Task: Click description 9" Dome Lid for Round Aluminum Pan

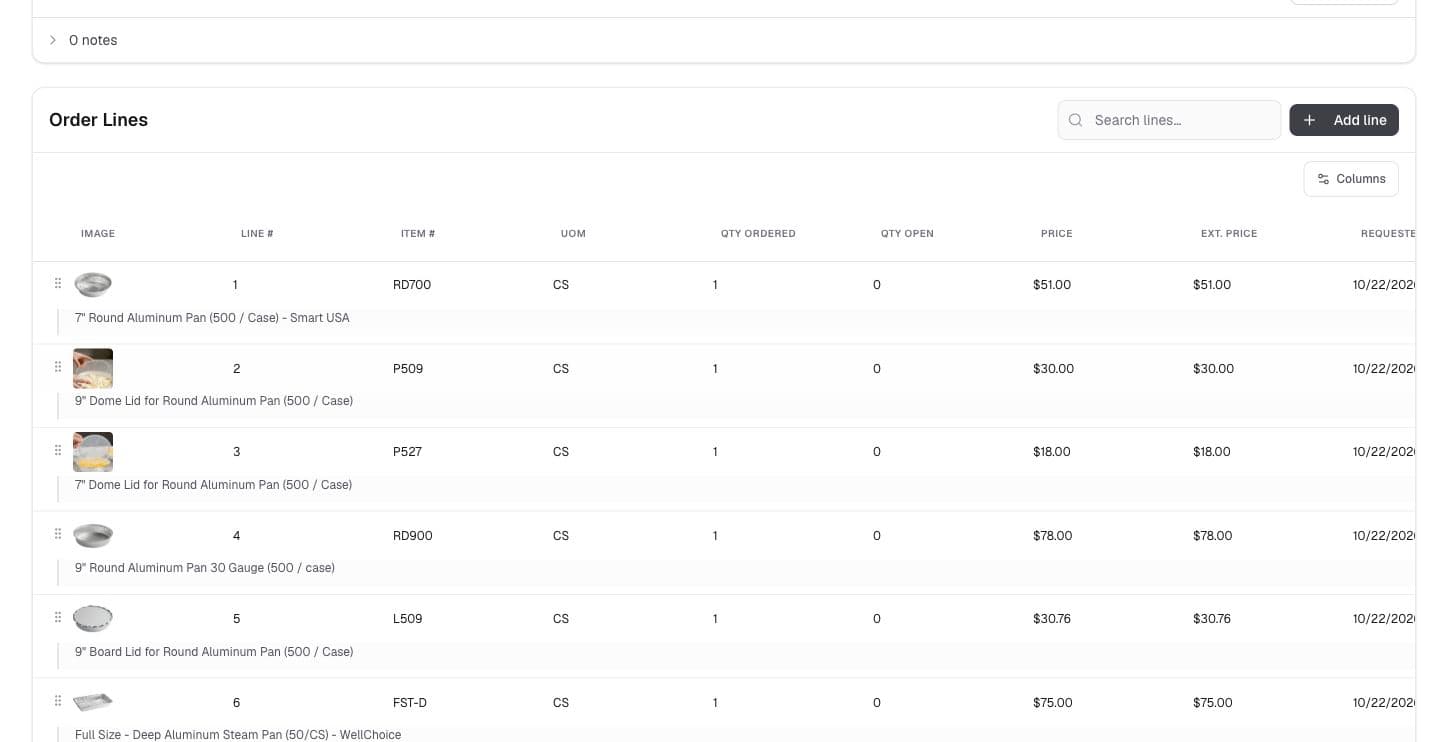Action: (214, 401)
